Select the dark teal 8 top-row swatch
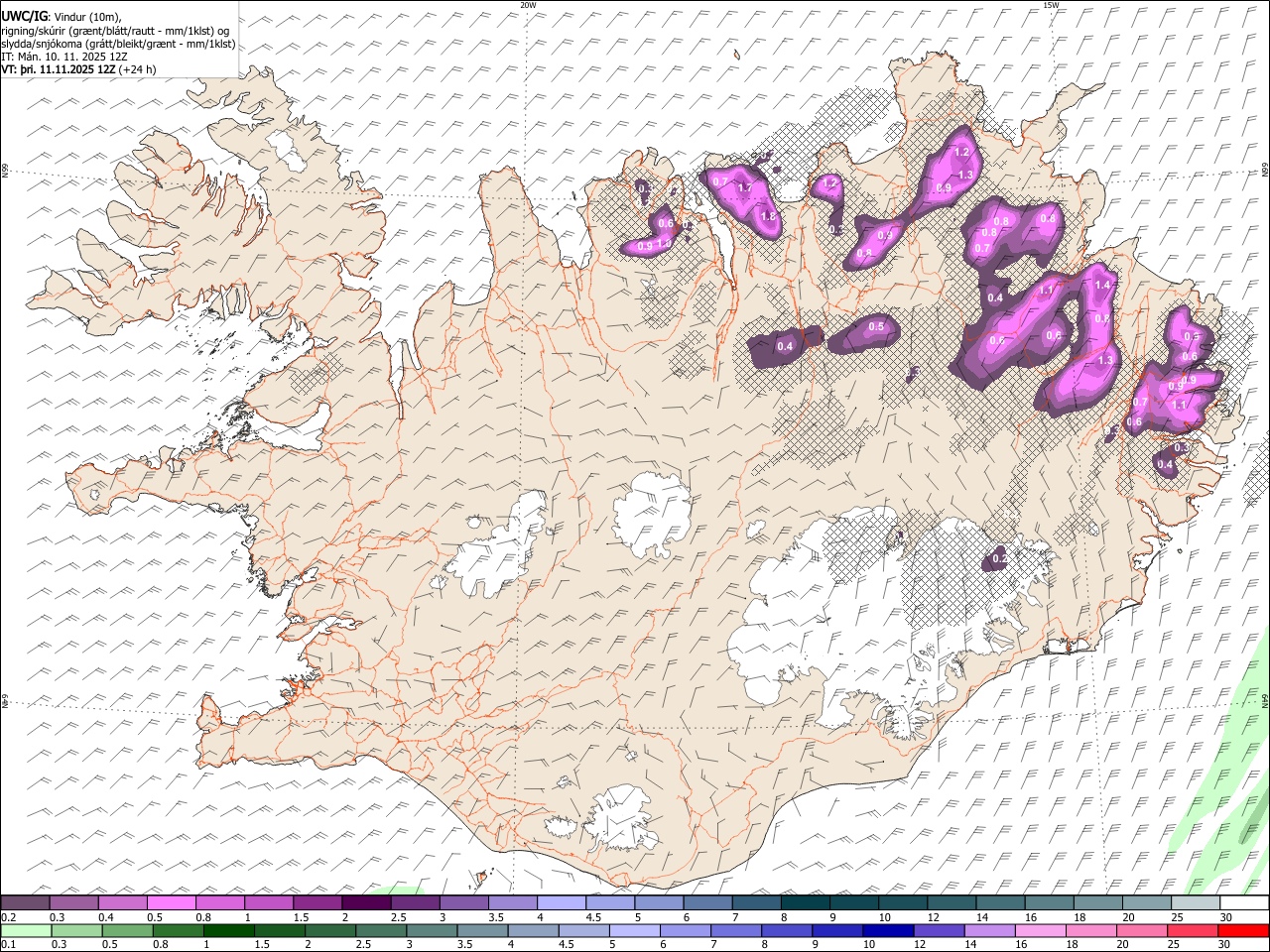The width and height of the screenshot is (1270, 952). [805, 903]
